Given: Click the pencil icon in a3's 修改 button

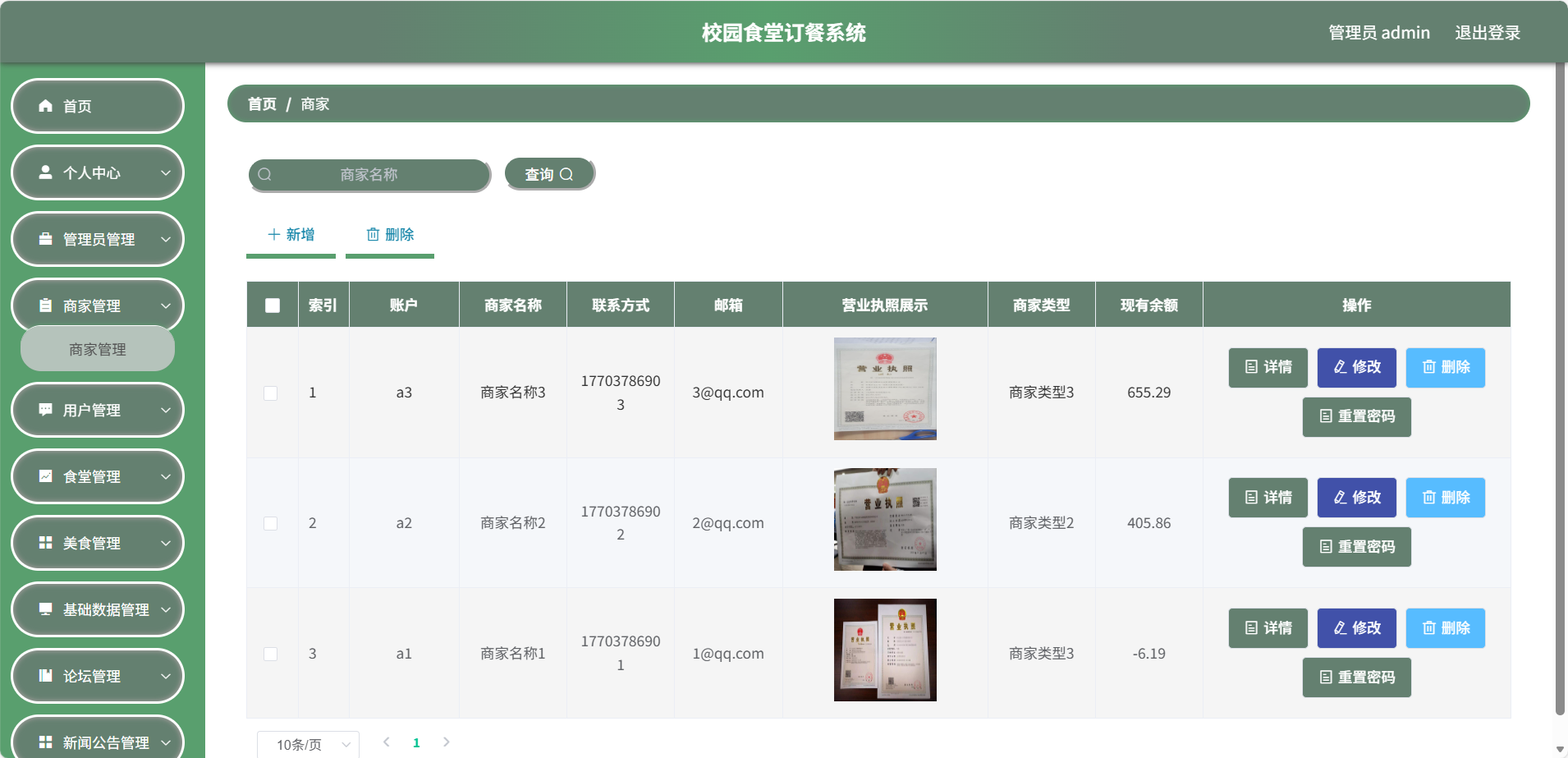Looking at the screenshot, I should tap(1340, 367).
